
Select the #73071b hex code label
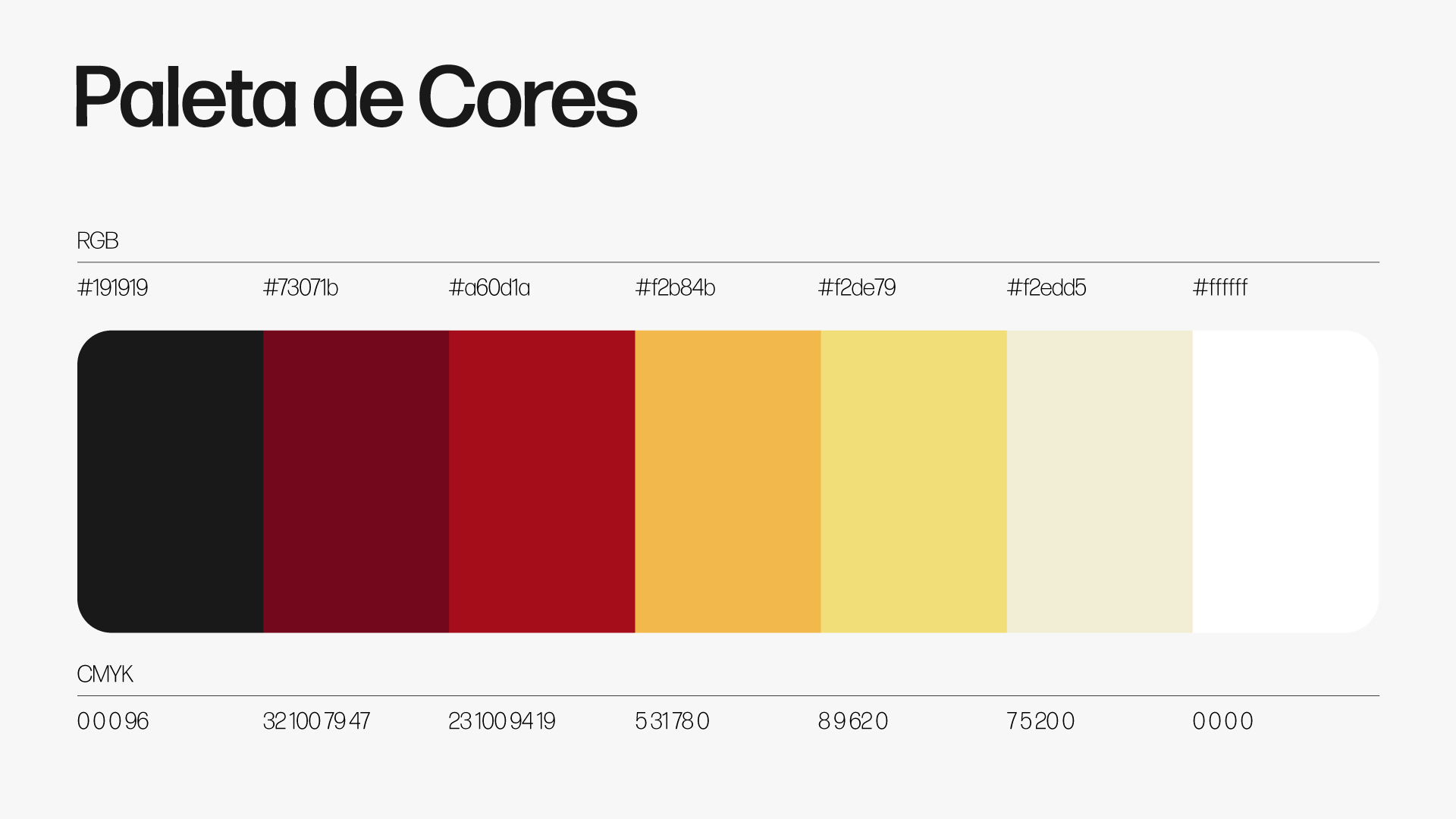(300, 287)
